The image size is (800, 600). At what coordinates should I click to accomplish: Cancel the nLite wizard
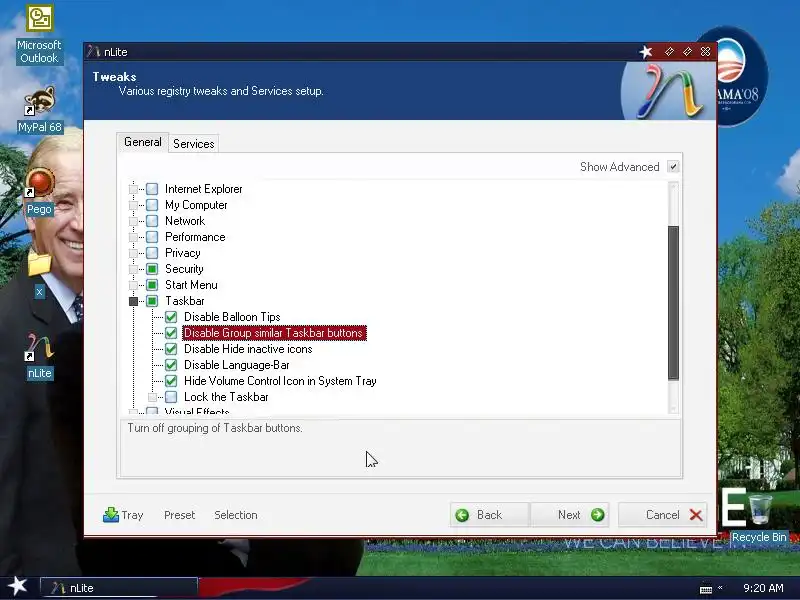coord(664,515)
